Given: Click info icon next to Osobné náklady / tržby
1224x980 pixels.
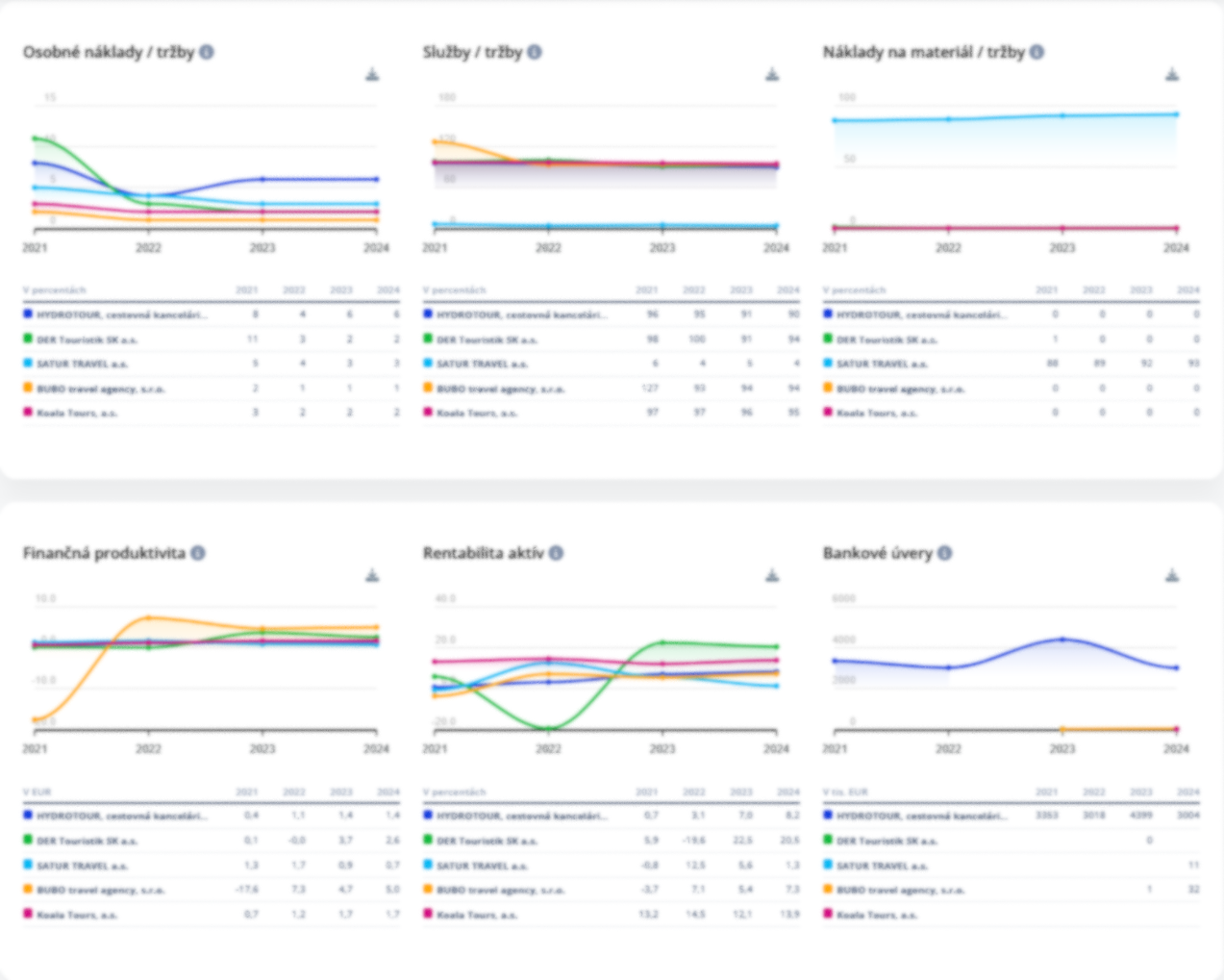Looking at the screenshot, I should [207, 52].
